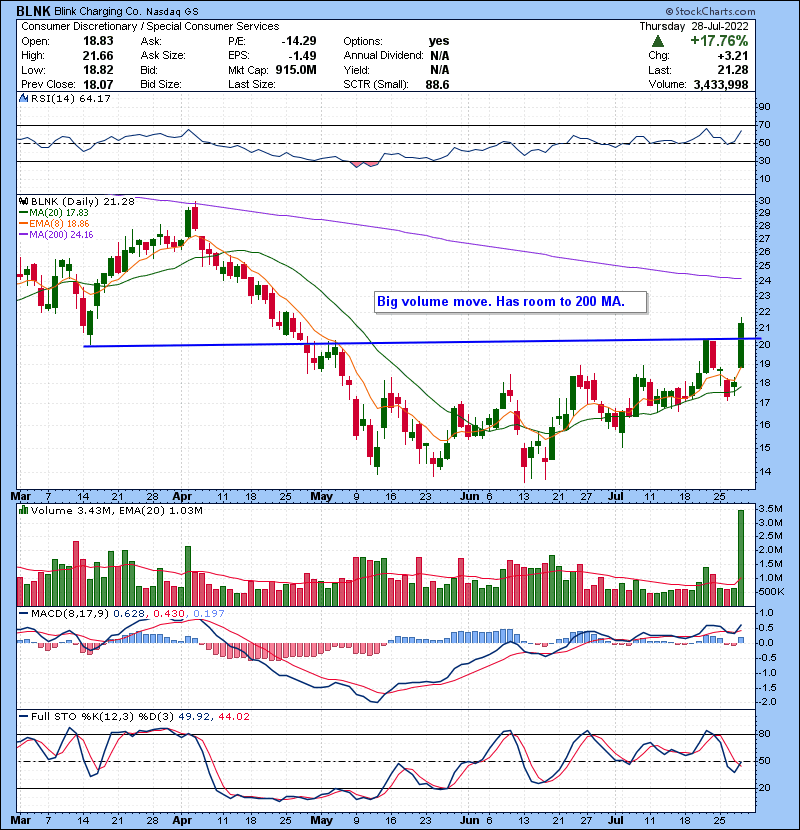Click the MACD value 0.628
This screenshot has width=800, height=830.
129,614
